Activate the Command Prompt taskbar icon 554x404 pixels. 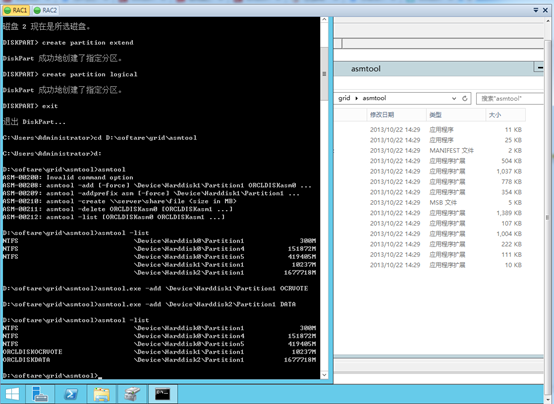163,394
